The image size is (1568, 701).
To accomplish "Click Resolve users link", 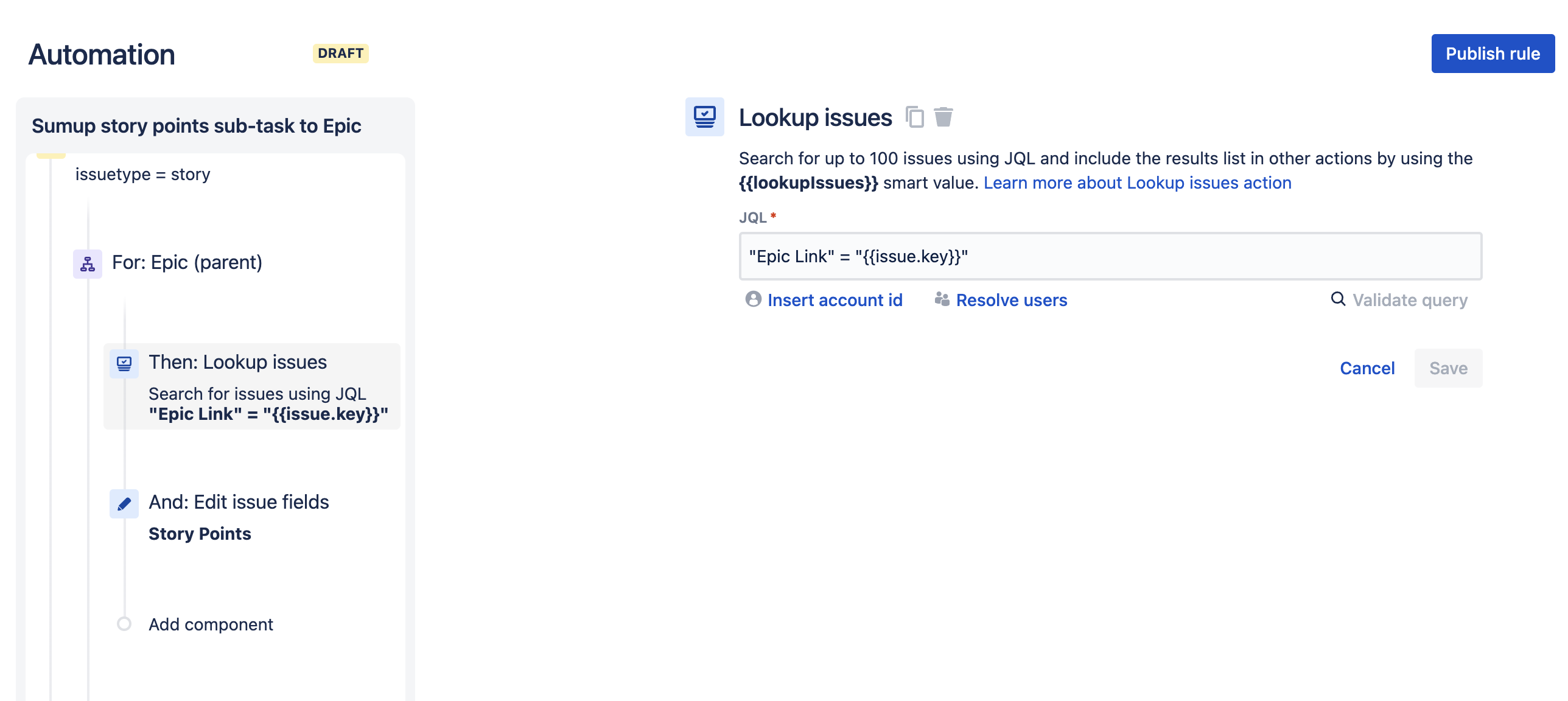I will coord(1011,300).
